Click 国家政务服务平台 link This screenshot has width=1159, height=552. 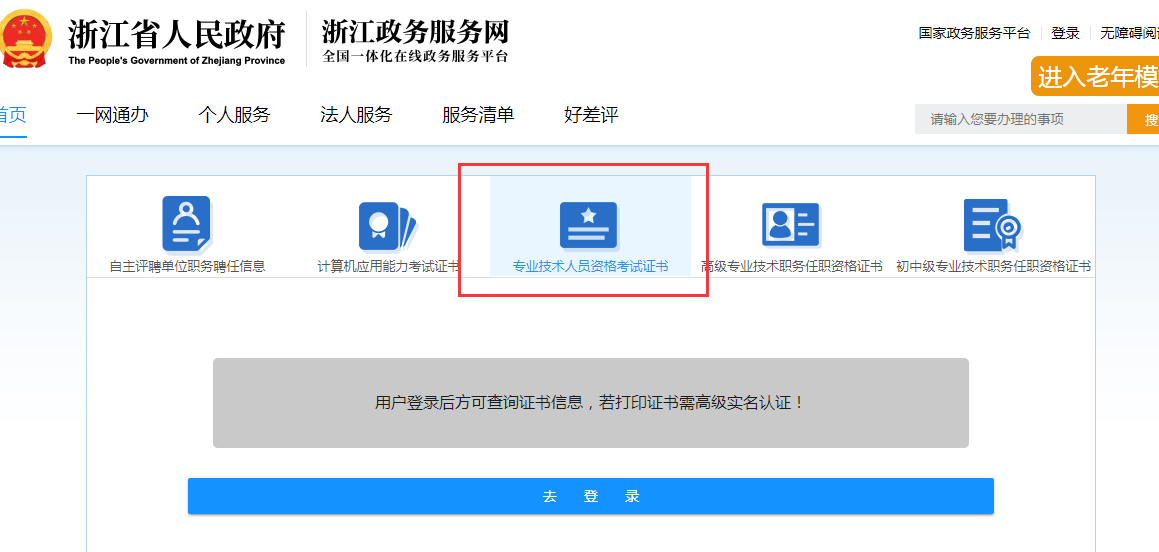click(974, 33)
